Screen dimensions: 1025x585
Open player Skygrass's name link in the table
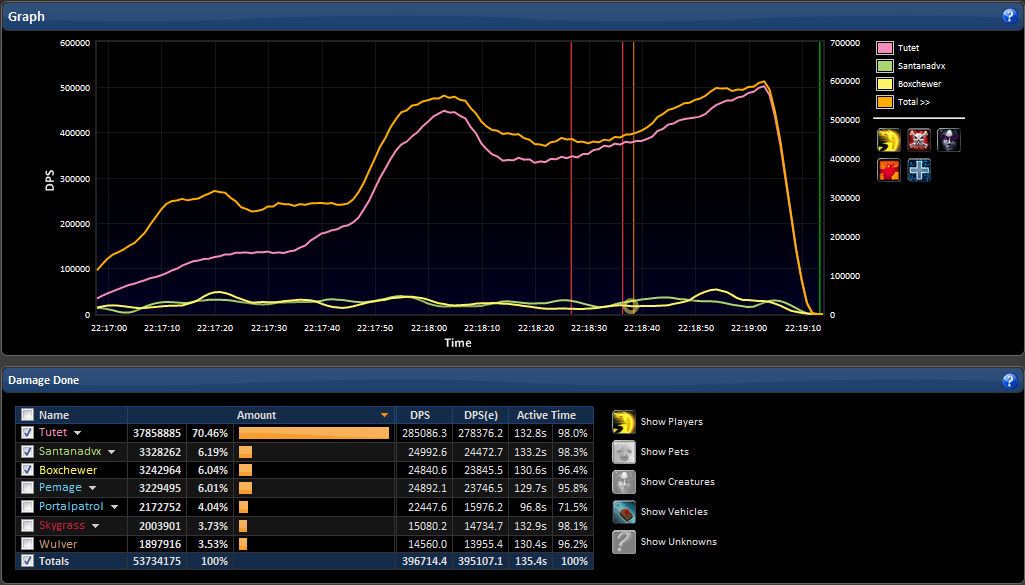click(x=62, y=526)
